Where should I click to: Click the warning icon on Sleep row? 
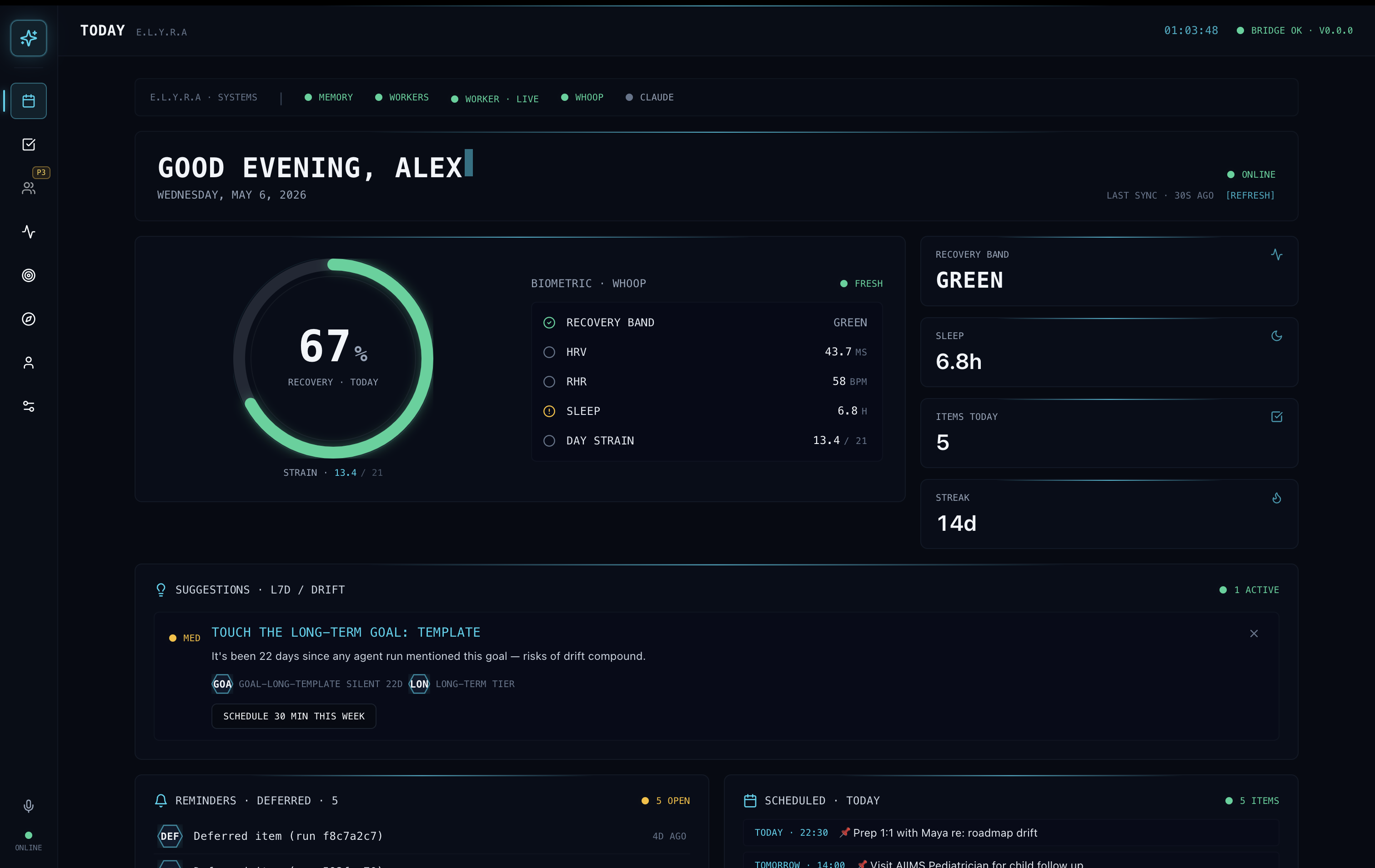tap(549, 411)
